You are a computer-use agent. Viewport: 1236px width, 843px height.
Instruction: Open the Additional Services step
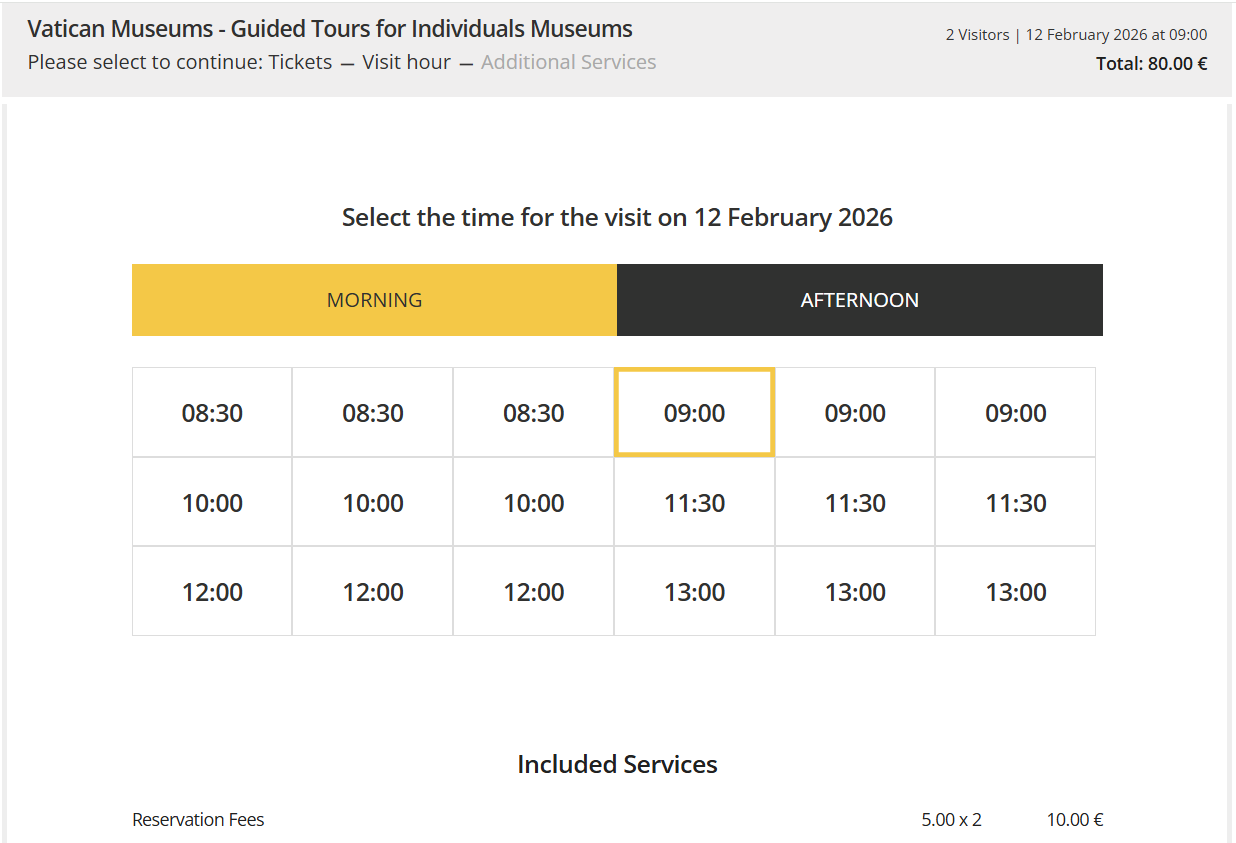(x=568, y=62)
